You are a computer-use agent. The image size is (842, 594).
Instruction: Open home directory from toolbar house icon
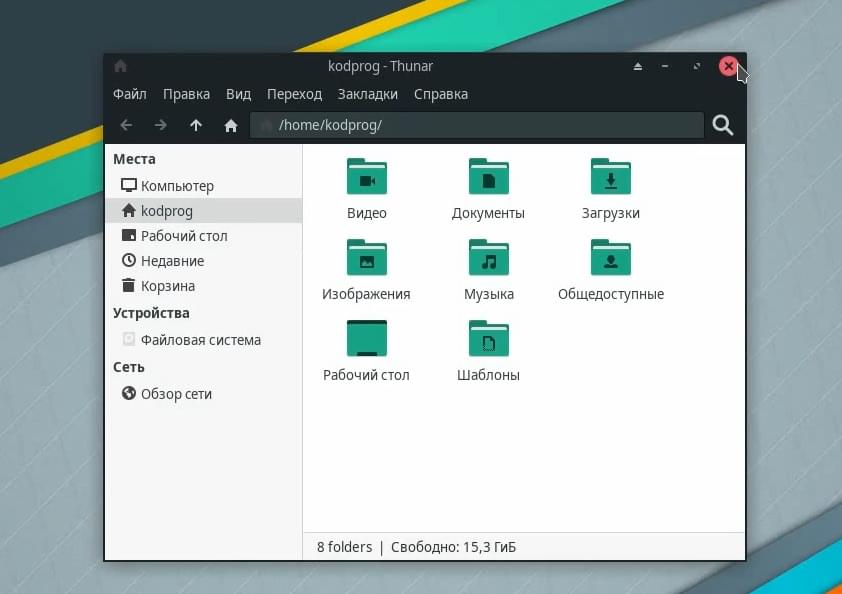click(231, 126)
